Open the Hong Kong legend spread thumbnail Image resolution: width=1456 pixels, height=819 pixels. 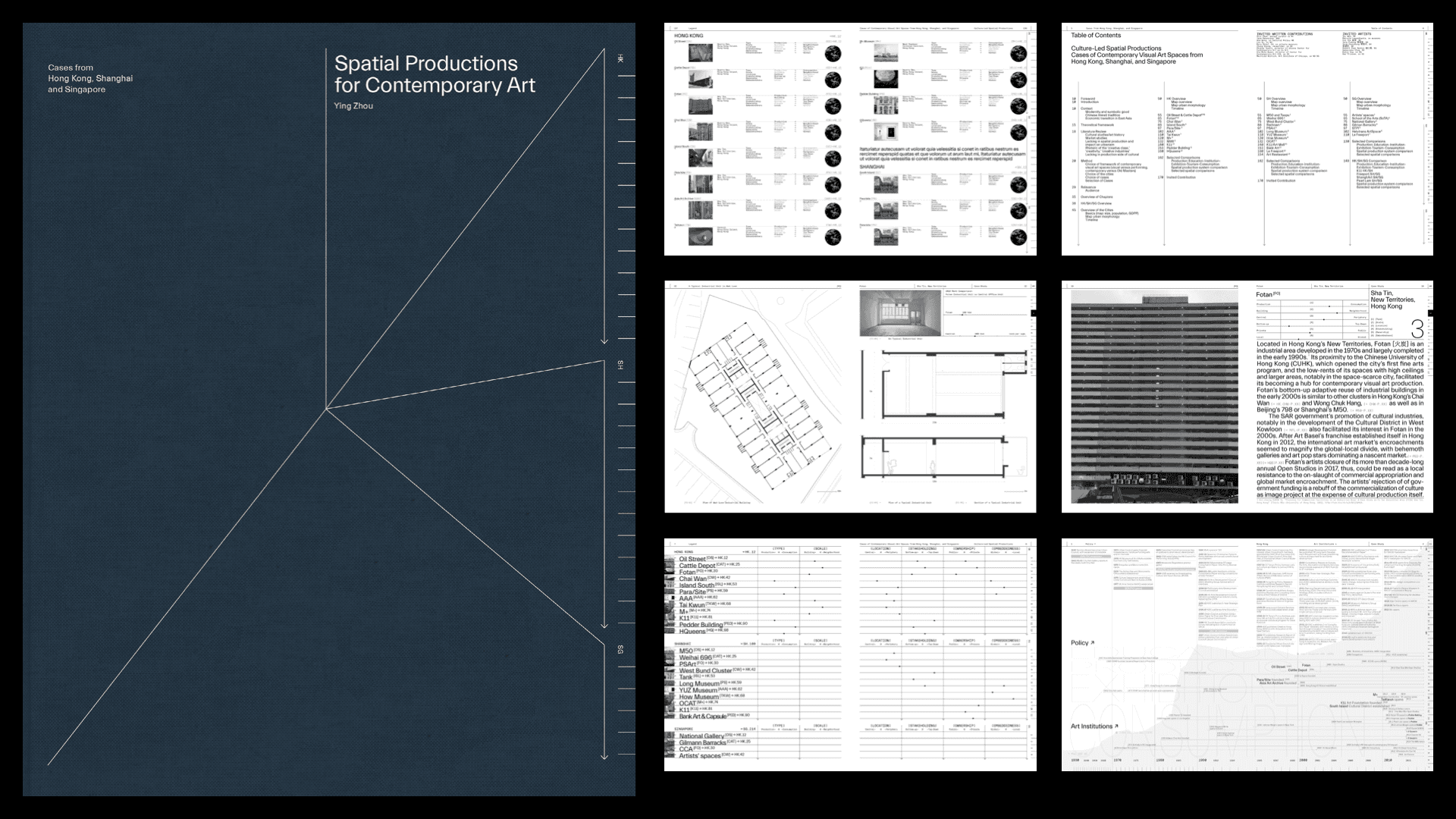click(850, 140)
